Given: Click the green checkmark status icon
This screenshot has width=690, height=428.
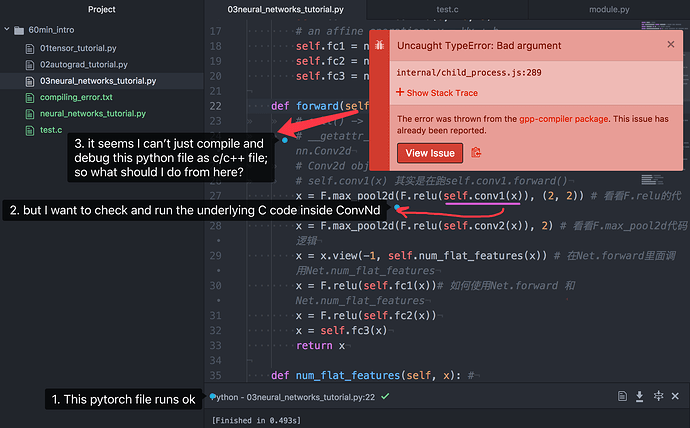Looking at the screenshot, I should (385, 397).
